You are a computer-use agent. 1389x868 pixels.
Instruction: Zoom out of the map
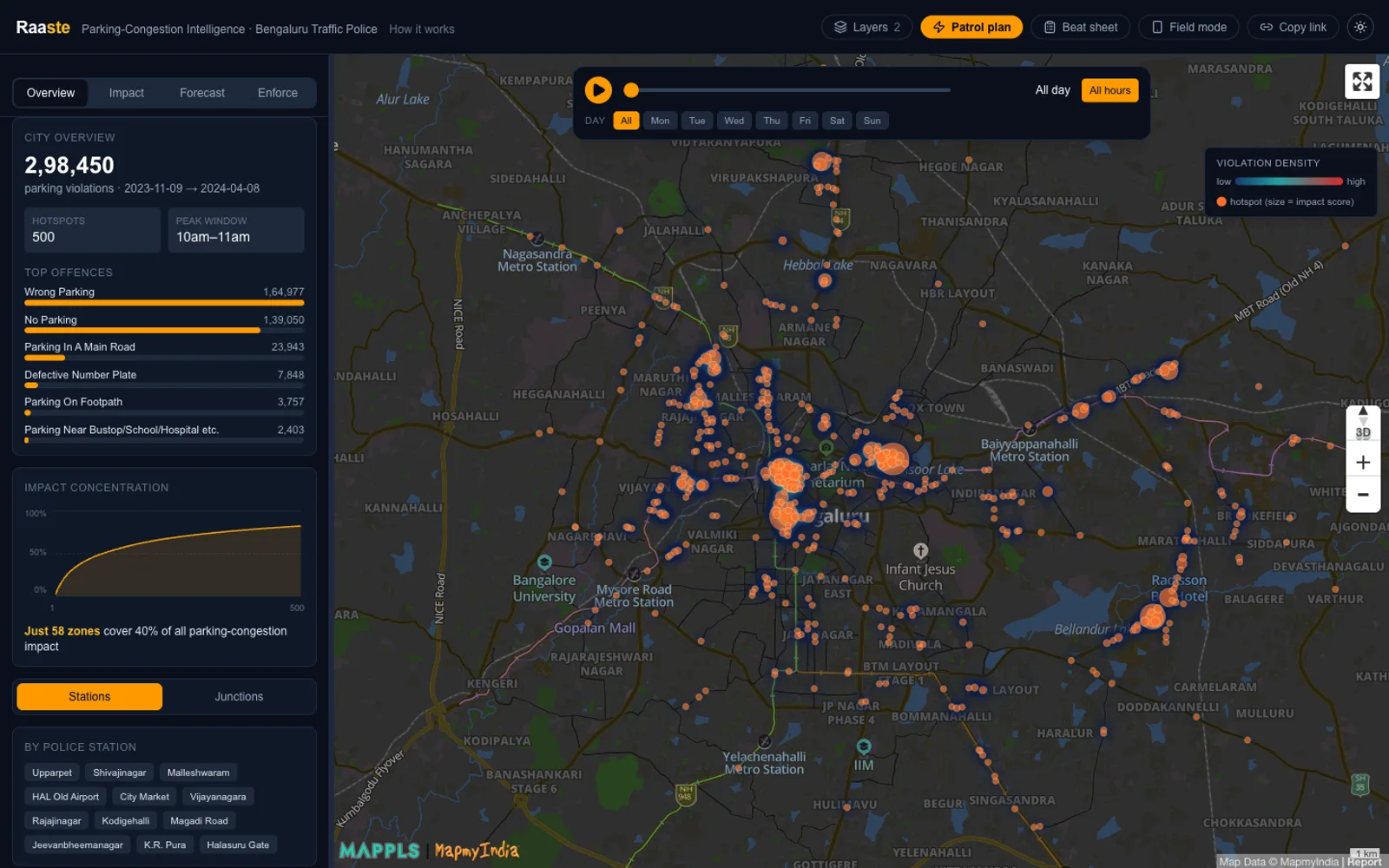[1363, 495]
